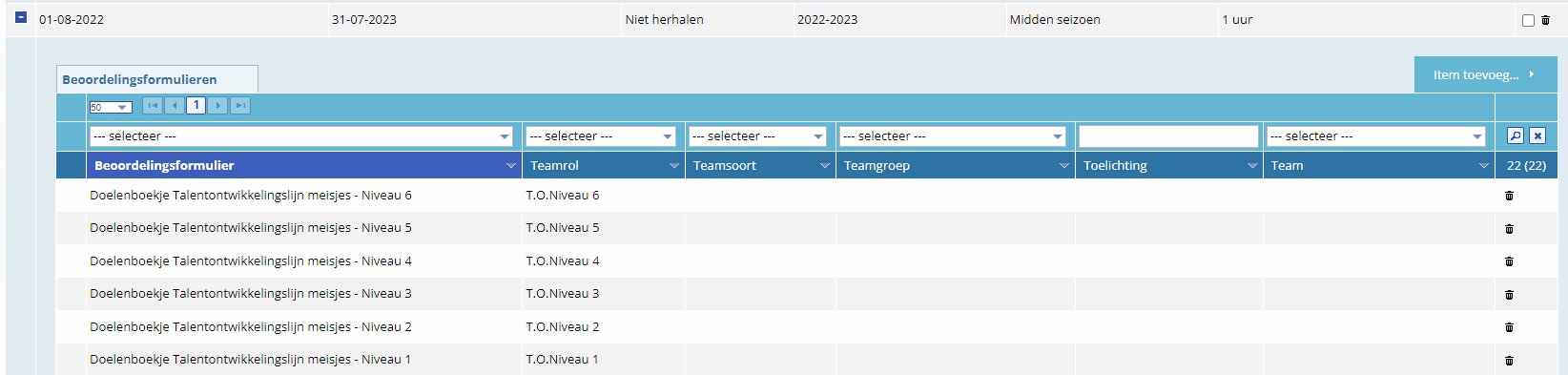Screen dimensions: 1568x375
Task: Click the T.O.Niveau 5 teamrol cell
Action: 563,227
